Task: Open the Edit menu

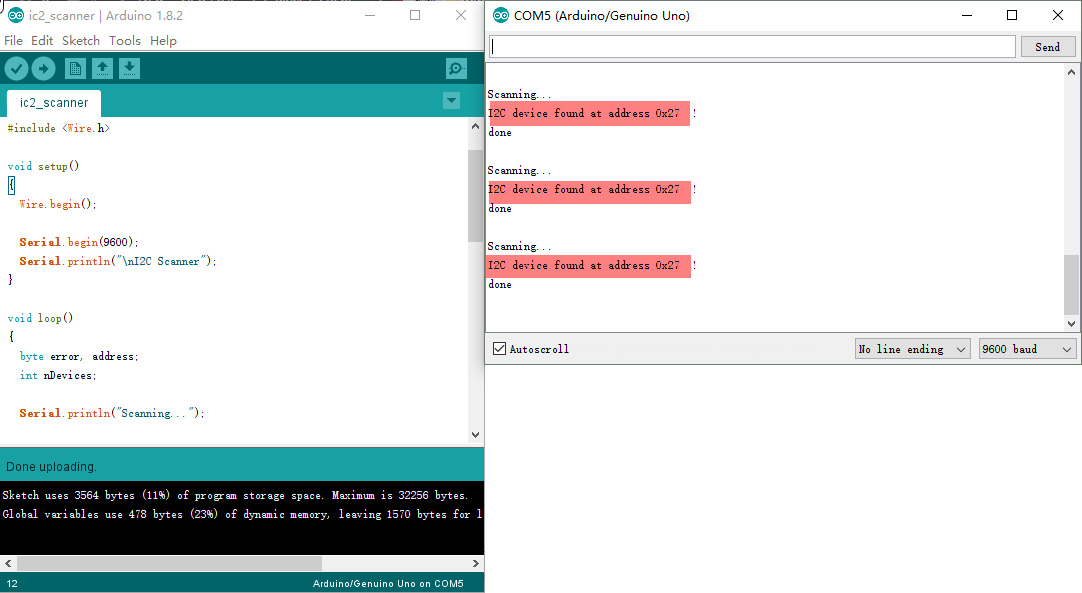Action: 42,41
